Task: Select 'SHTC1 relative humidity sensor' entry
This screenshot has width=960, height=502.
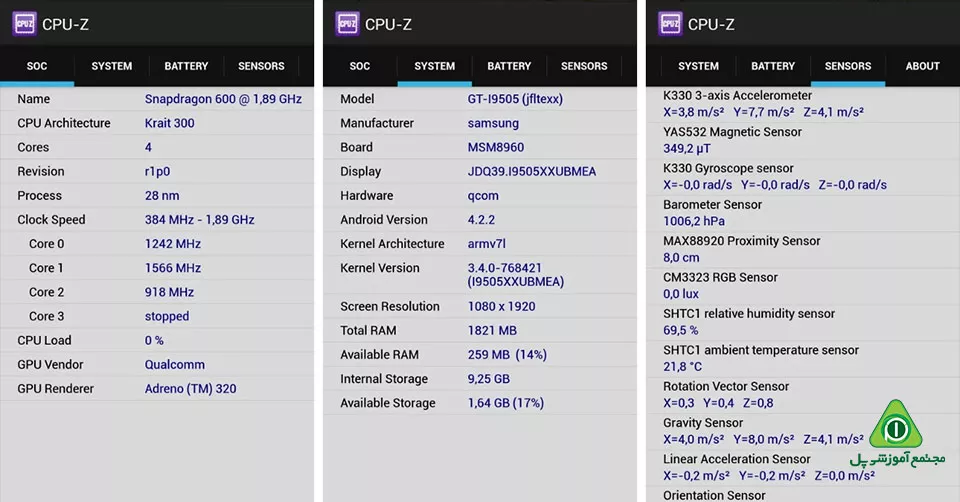Action: (x=749, y=314)
